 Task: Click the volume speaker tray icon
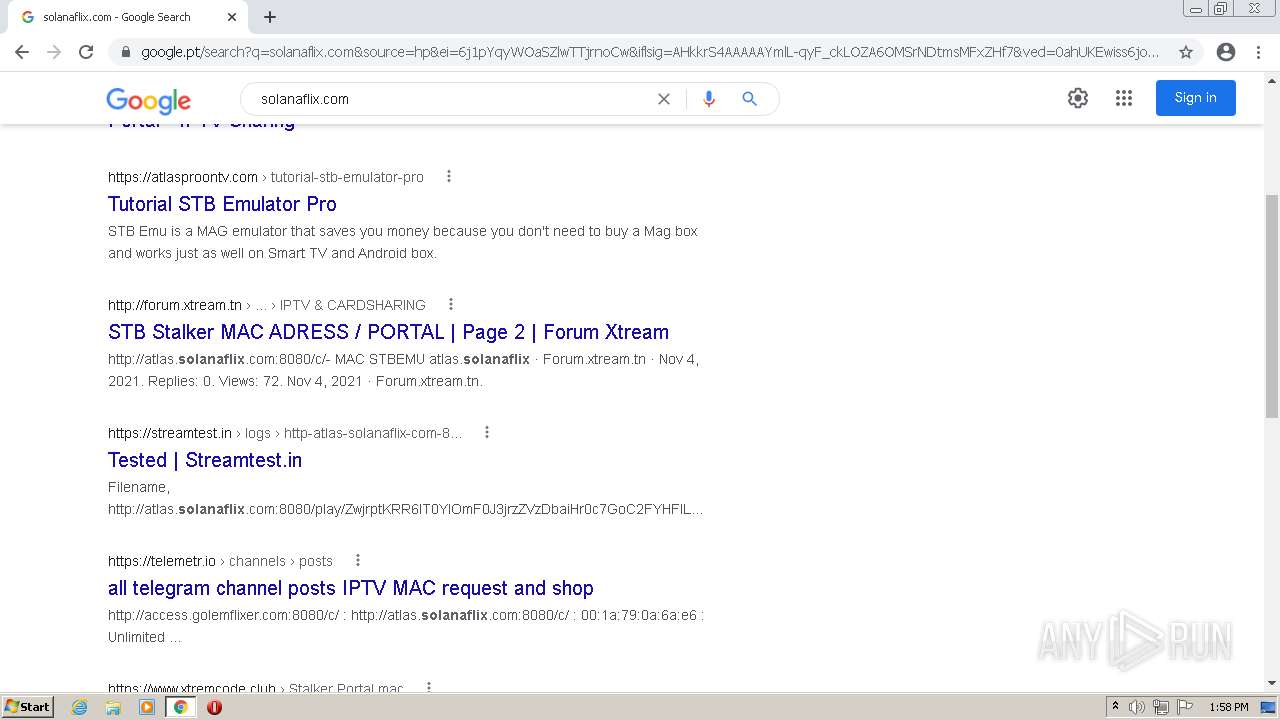pos(1137,707)
